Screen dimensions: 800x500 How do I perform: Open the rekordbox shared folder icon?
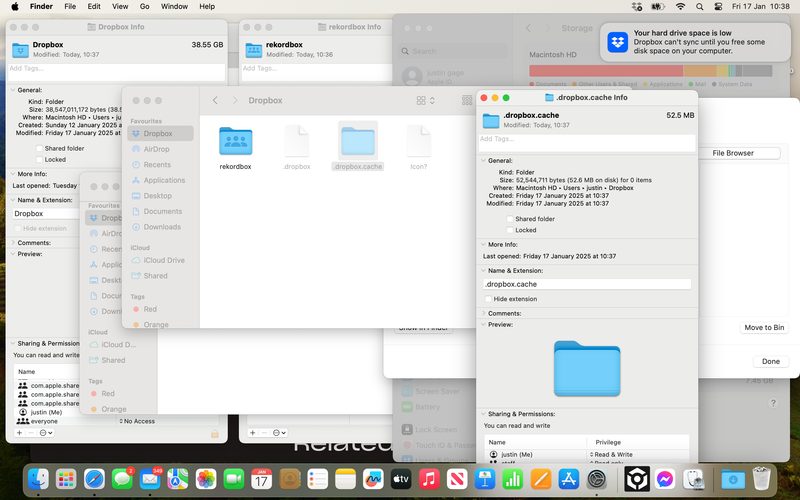(235, 142)
